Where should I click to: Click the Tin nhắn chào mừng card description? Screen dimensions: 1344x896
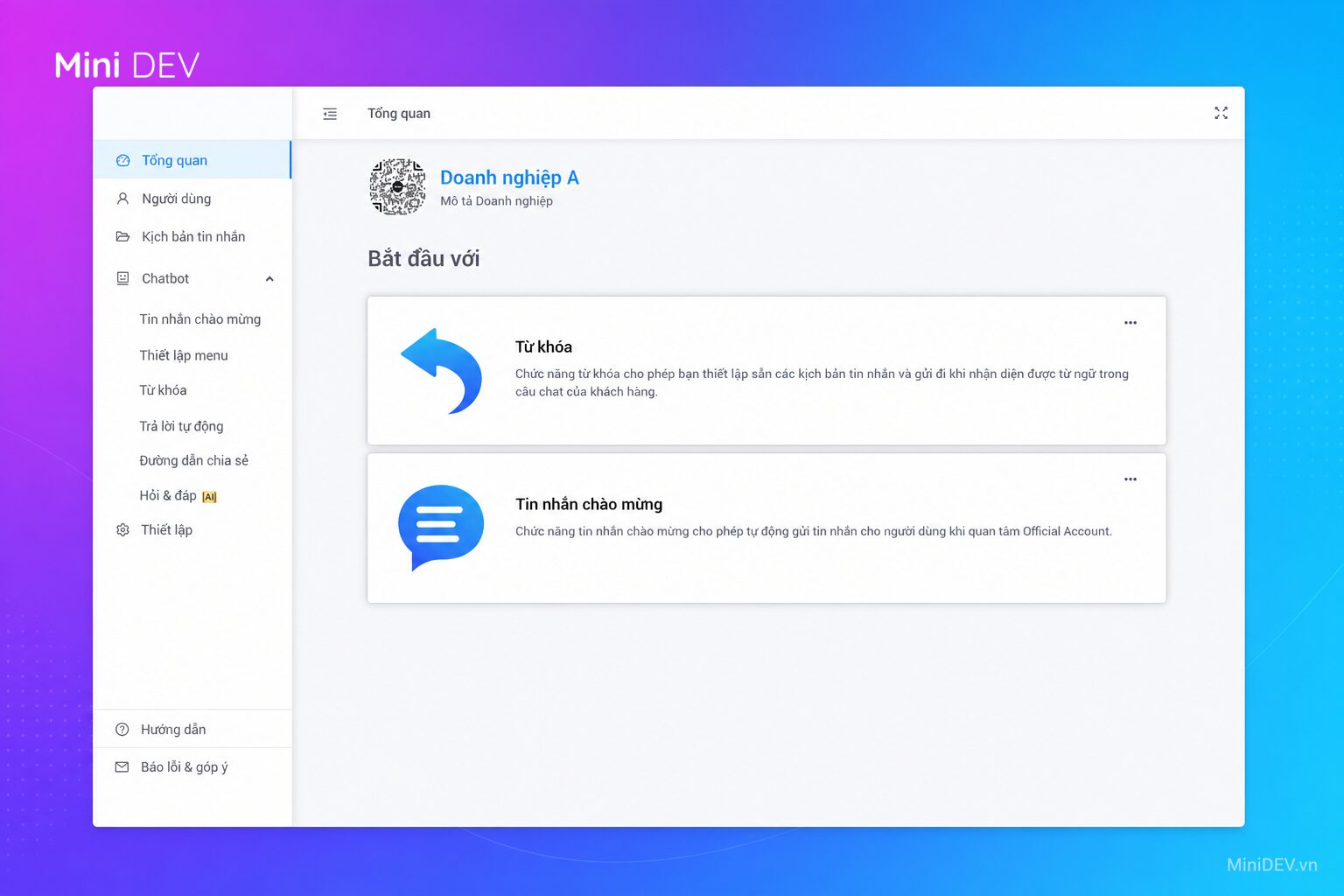coord(814,531)
